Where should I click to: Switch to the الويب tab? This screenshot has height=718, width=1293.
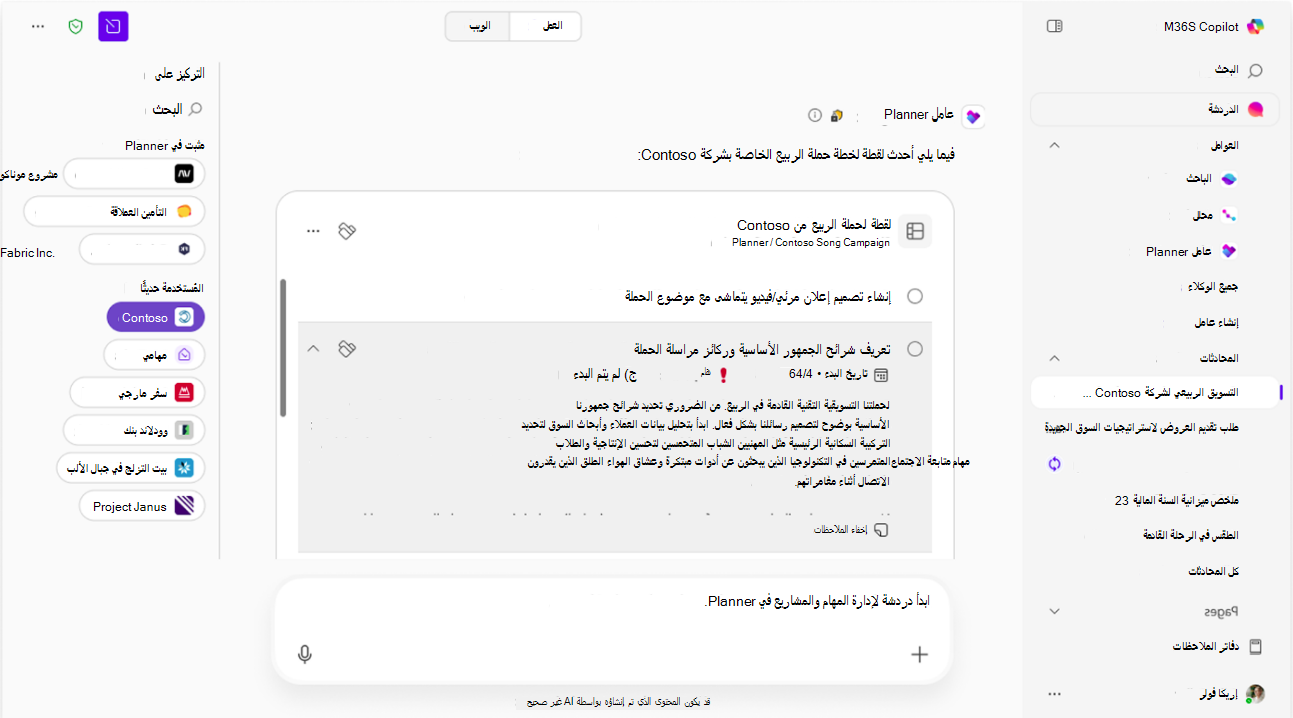coord(479,26)
